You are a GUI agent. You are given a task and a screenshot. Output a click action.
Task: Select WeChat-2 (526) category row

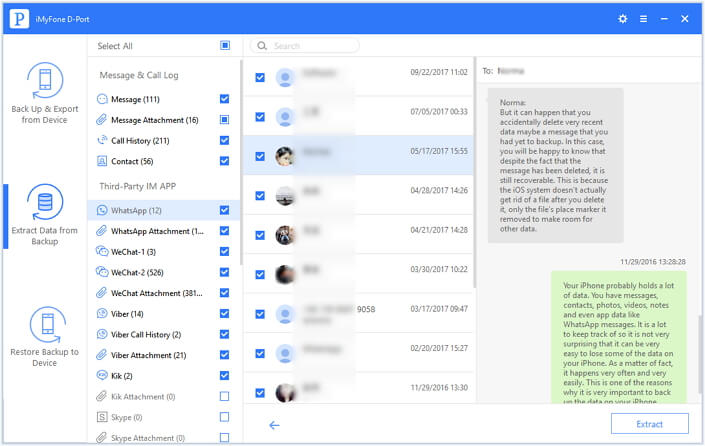point(164,272)
